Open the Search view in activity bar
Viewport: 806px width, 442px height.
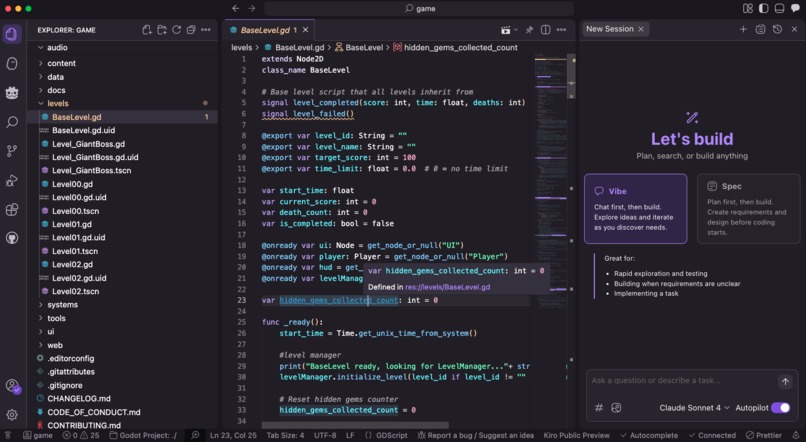(x=12, y=122)
